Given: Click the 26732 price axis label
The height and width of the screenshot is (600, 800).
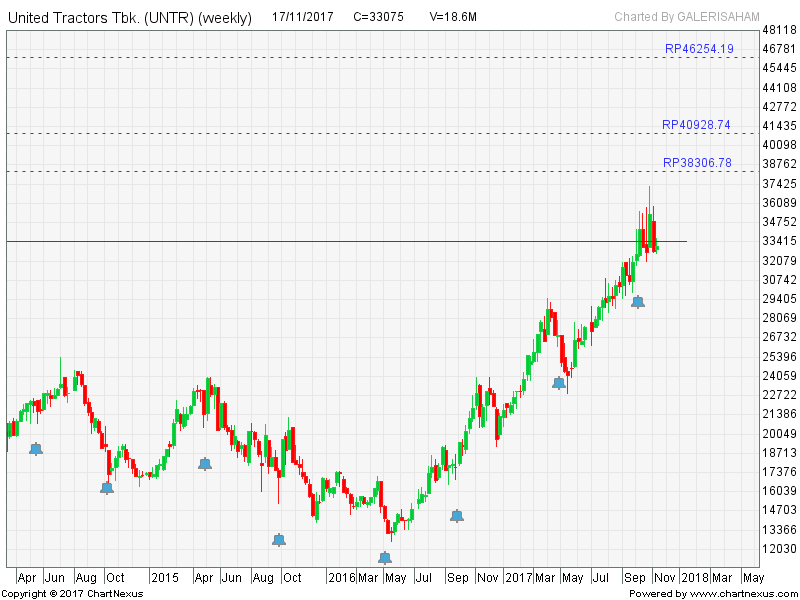Looking at the screenshot, I should (x=779, y=337).
